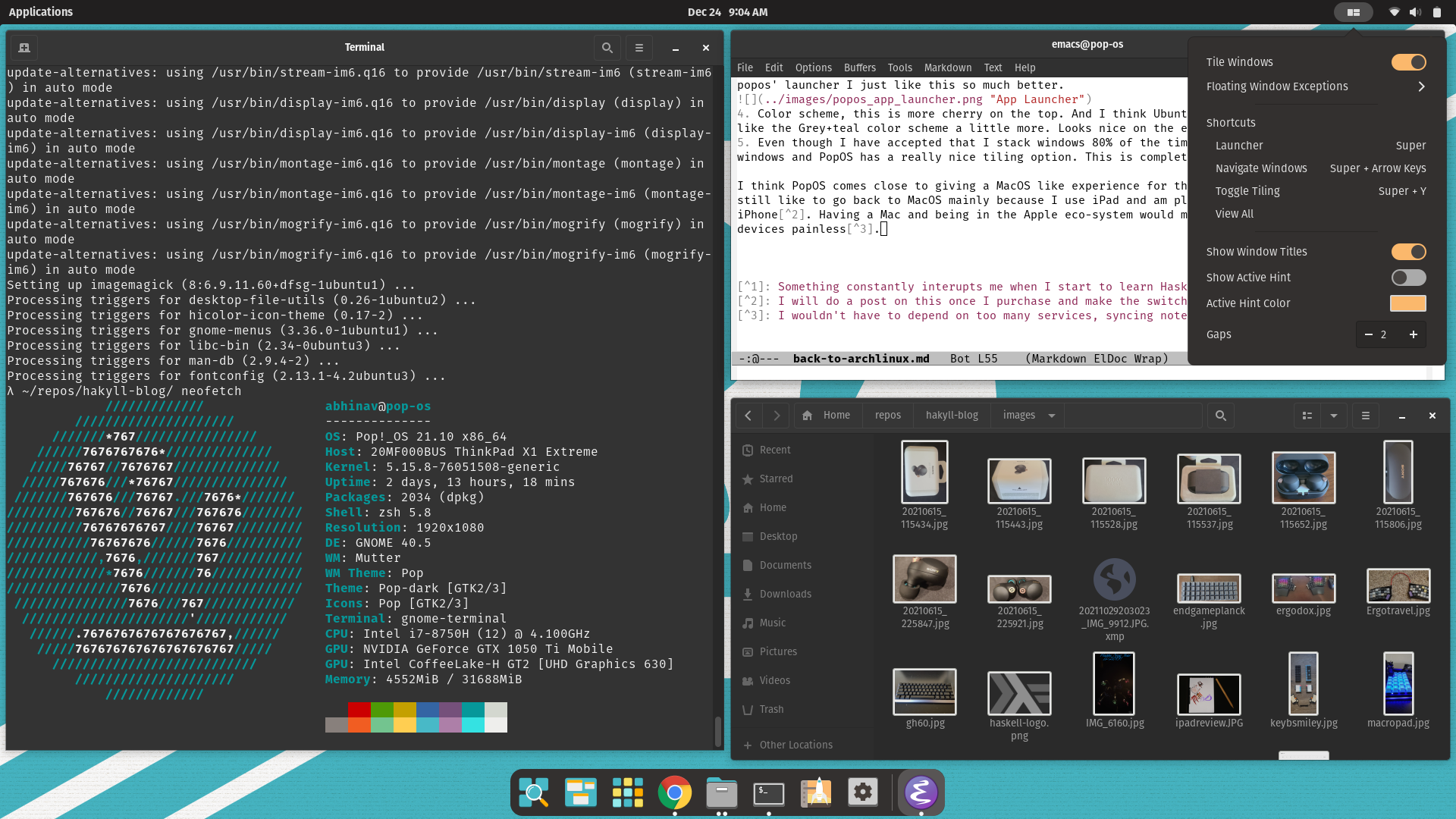This screenshot has width=1456, height=819.
Task: Open the images folder path dropdown
Action: pos(1051,416)
